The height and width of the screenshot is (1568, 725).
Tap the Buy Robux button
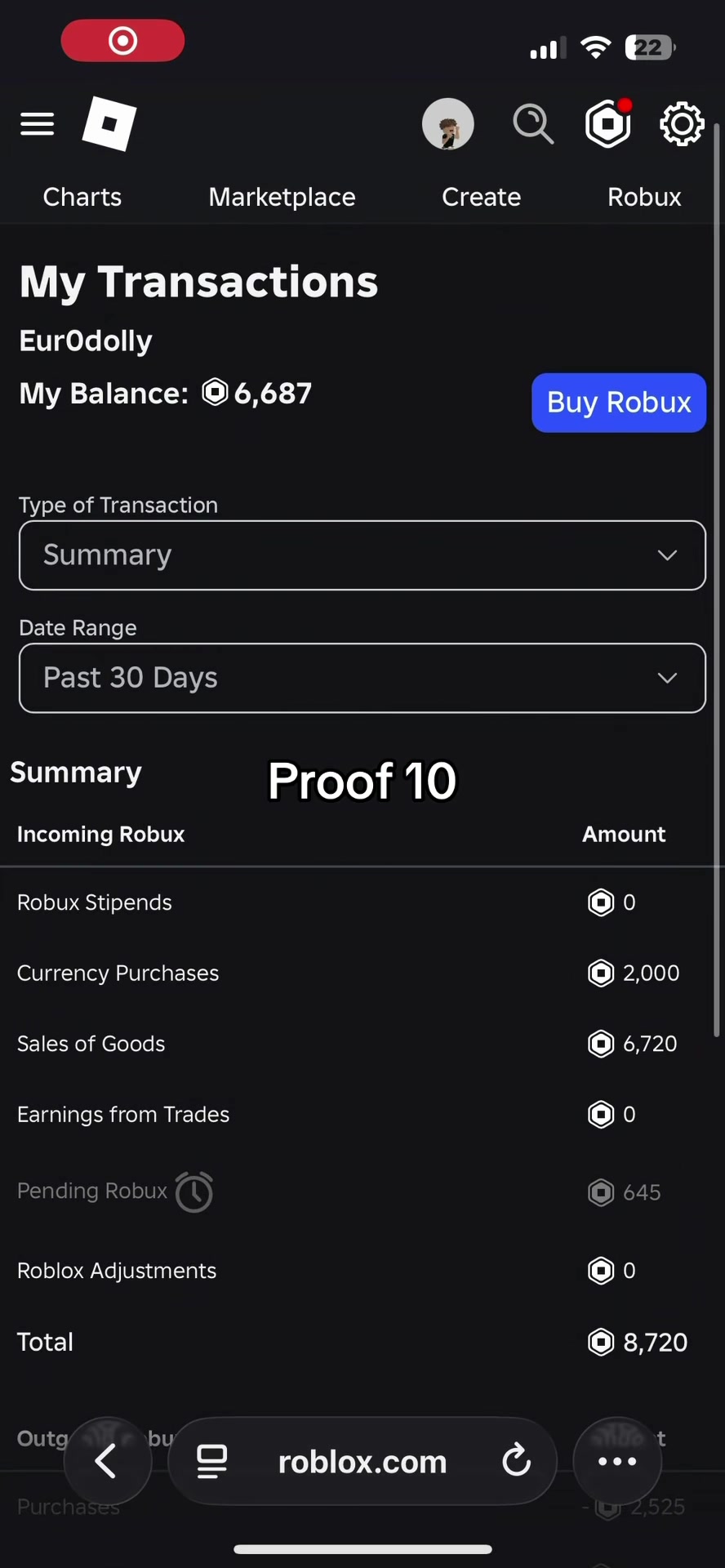(x=619, y=403)
